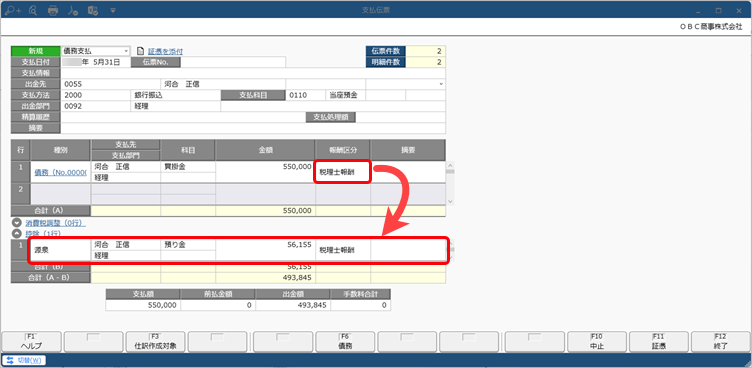Image resolution: width=752 pixels, height=368 pixels.
Task: Click the F12 終了 function button
Action: [x=721, y=342]
